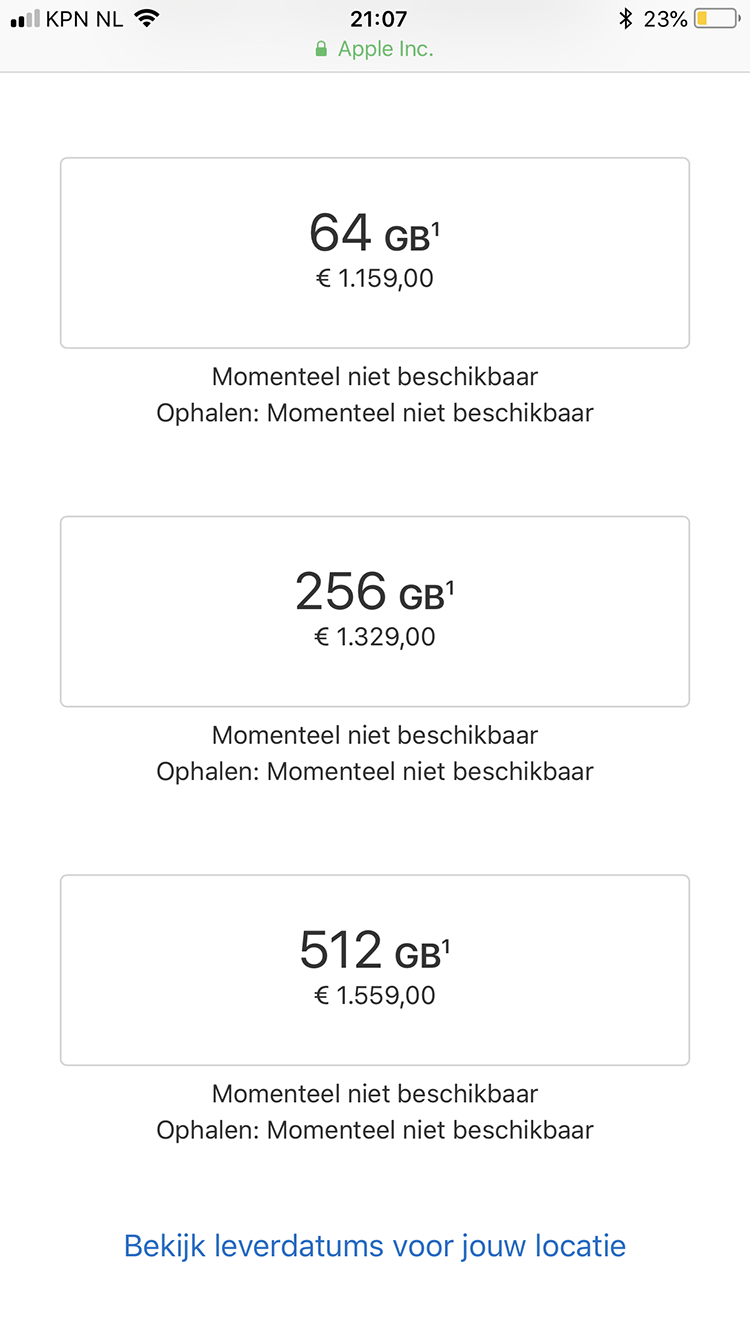
Task: Tap the € 1.159,00 price text
Action: point(375,278)
